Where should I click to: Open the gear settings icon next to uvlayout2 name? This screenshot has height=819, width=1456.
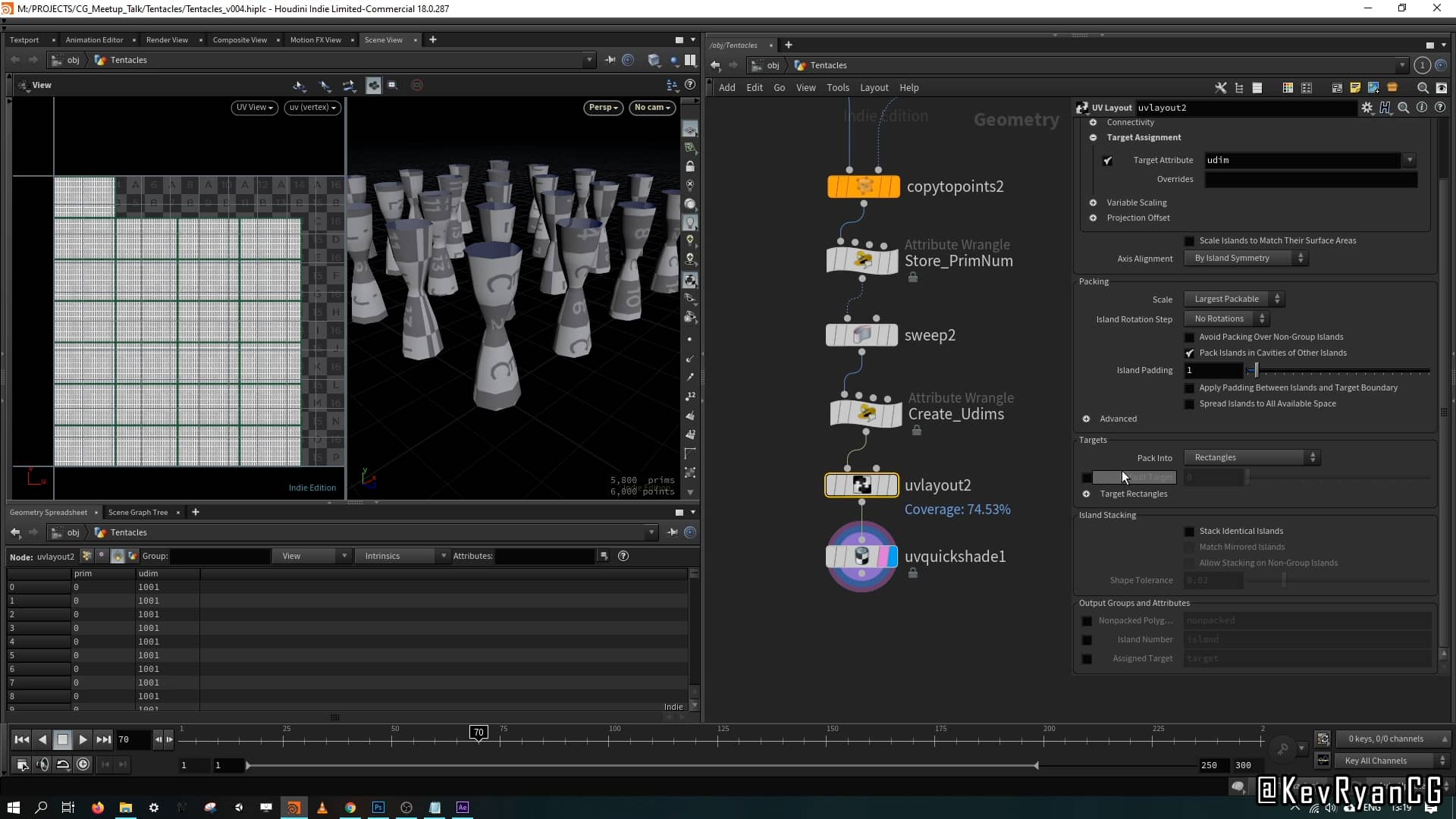pyautogui.click(x=1367, y=108)
